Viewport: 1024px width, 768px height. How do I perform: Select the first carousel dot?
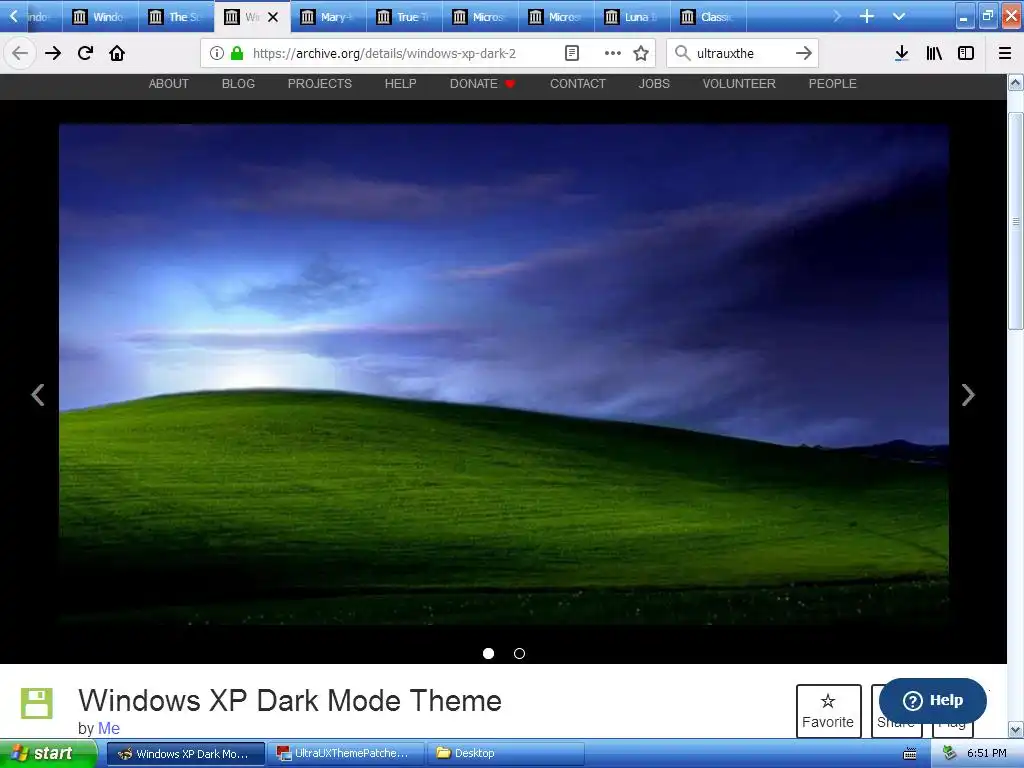(488, 653)
